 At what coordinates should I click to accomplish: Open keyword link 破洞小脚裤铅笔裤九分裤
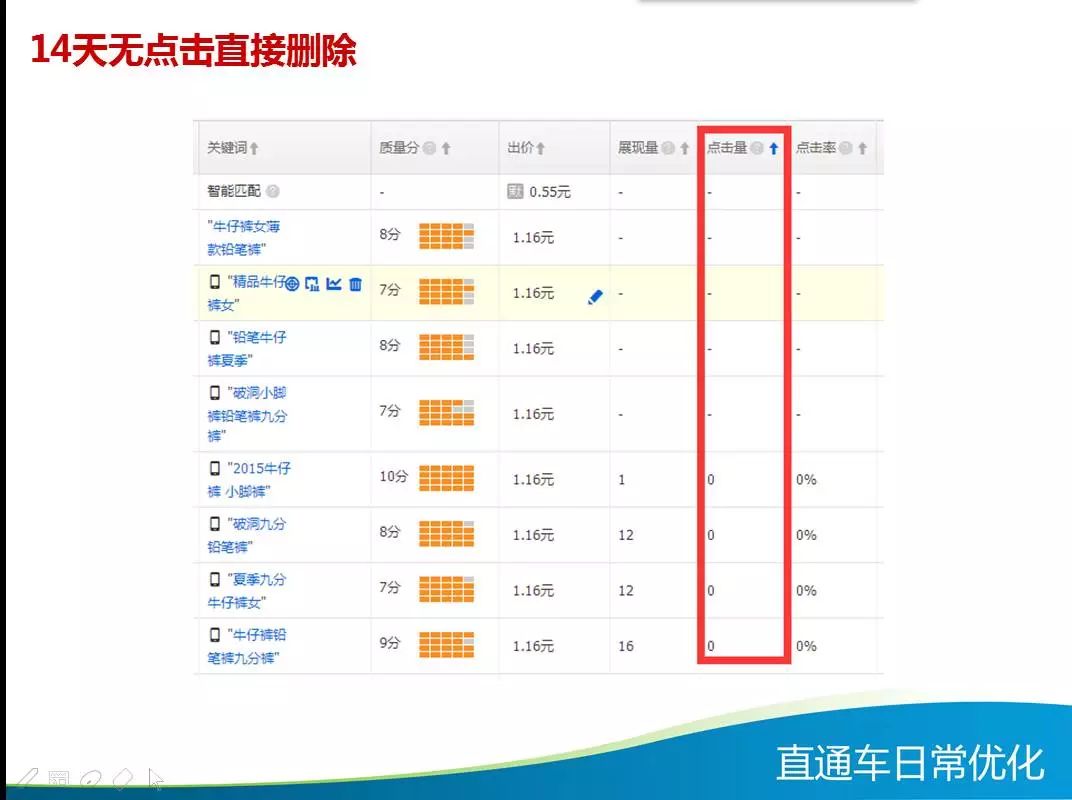coord(247,414)
